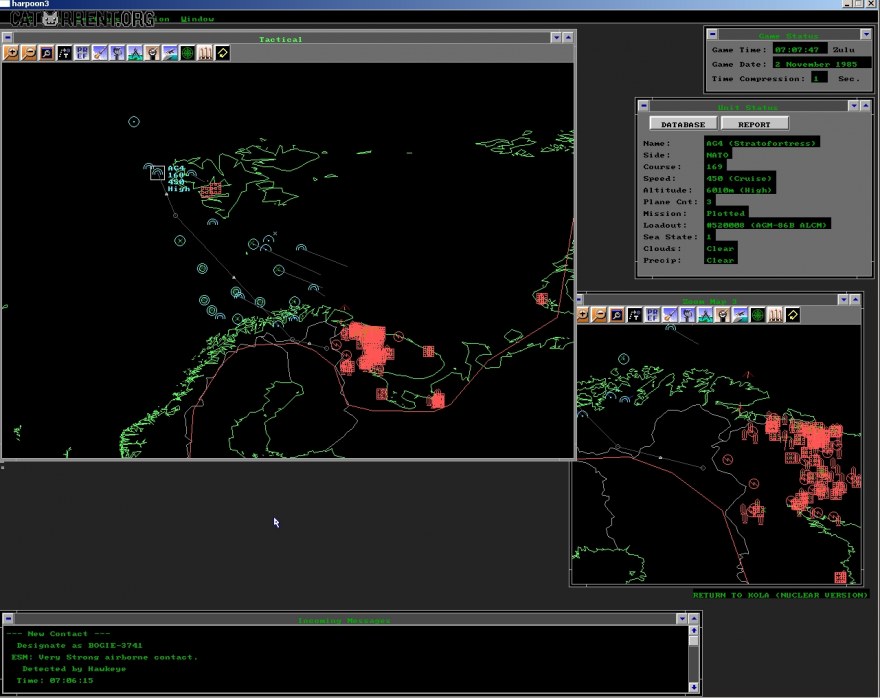Click the Incoming Messages scrollbar thumb
This screenshot has height=698, width=880.
[694, 640]
